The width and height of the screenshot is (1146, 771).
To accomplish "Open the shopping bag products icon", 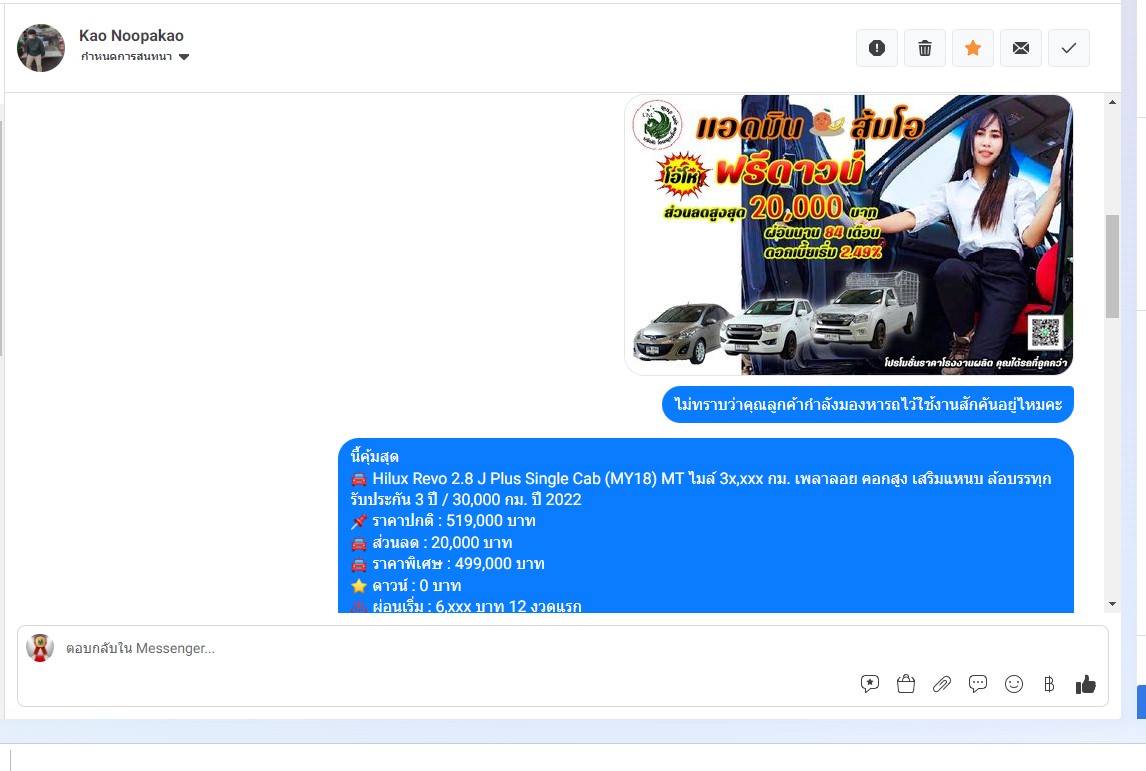I will [906, 684].
